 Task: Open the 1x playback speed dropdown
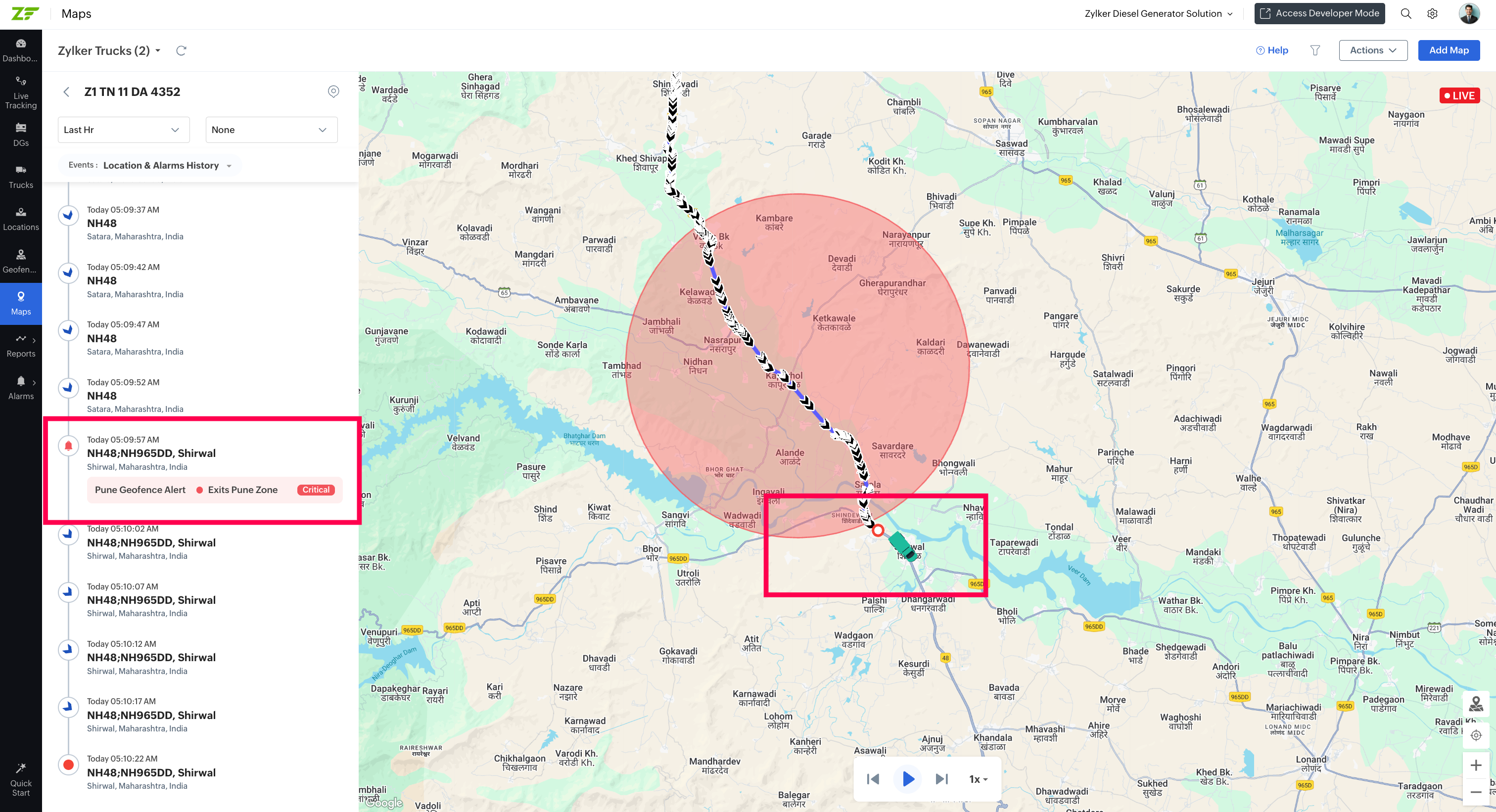[x=978, y=779]
